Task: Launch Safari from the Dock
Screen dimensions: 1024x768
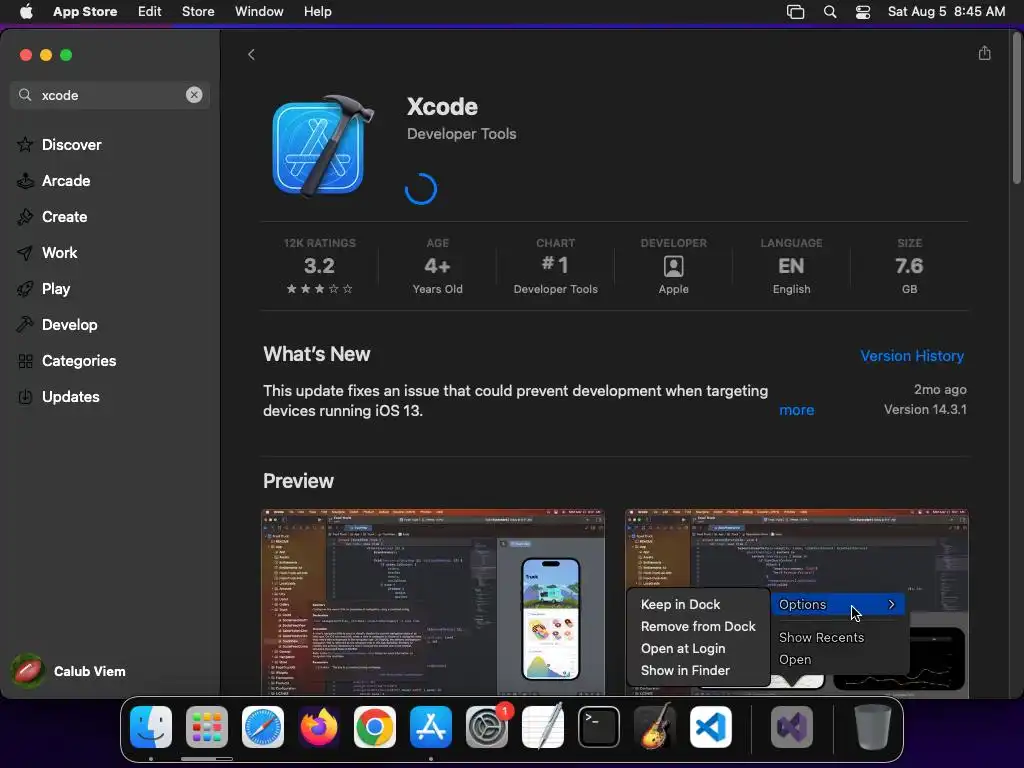Action: [x=263, y=727]
